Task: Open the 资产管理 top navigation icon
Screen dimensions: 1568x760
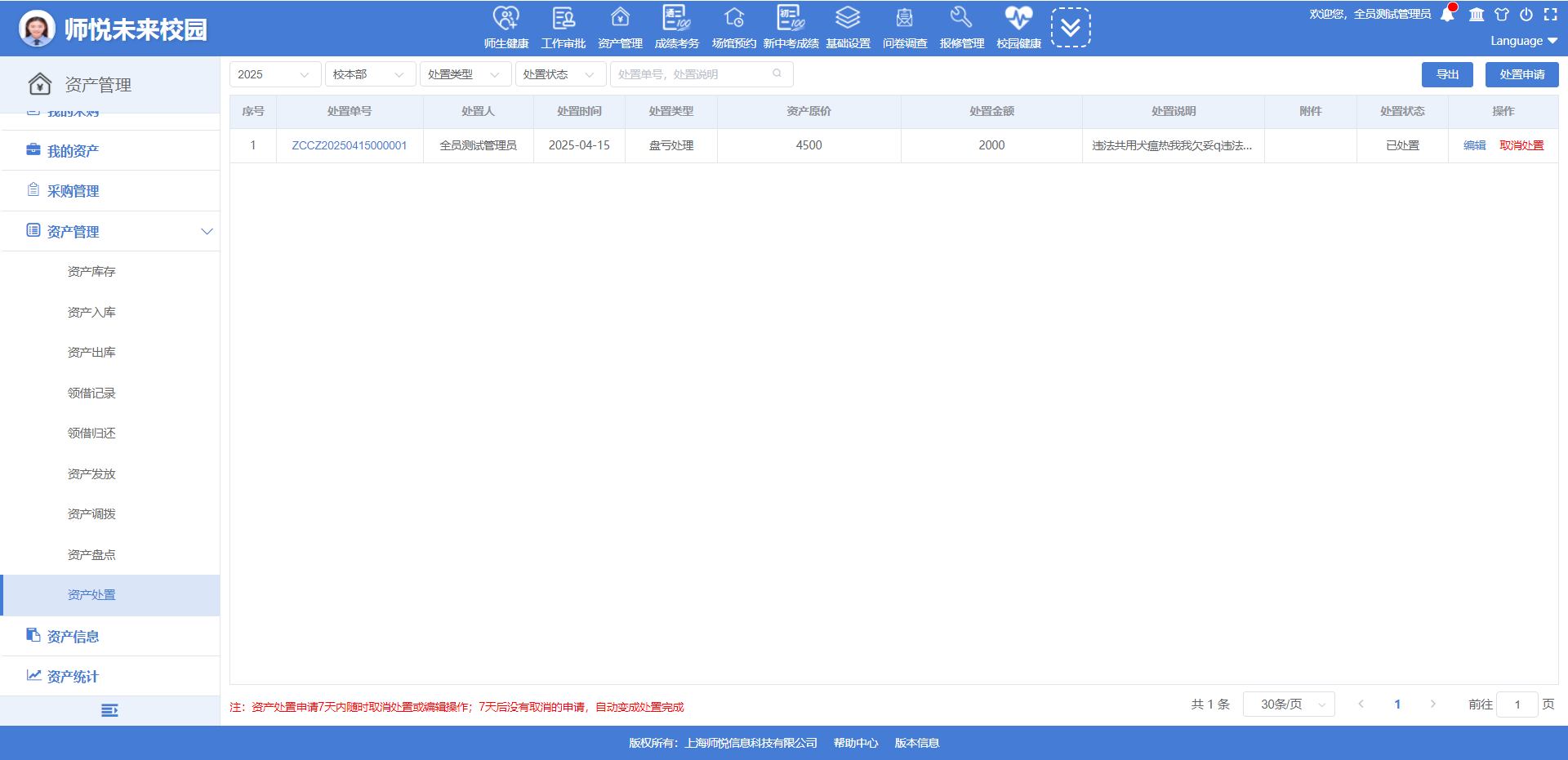Action: point(620,19)
